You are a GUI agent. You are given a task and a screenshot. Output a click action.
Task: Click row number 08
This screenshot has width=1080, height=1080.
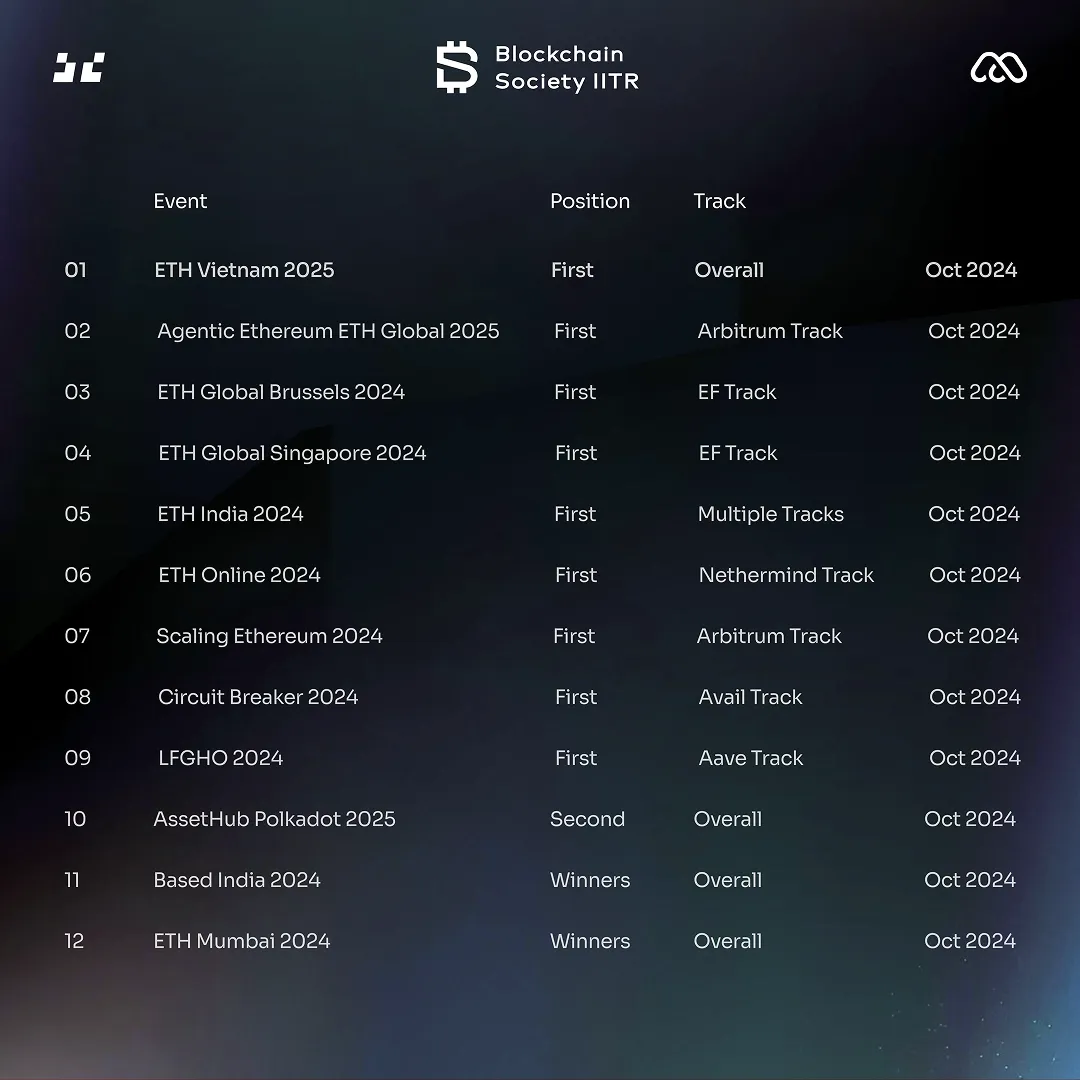(78, 697)
